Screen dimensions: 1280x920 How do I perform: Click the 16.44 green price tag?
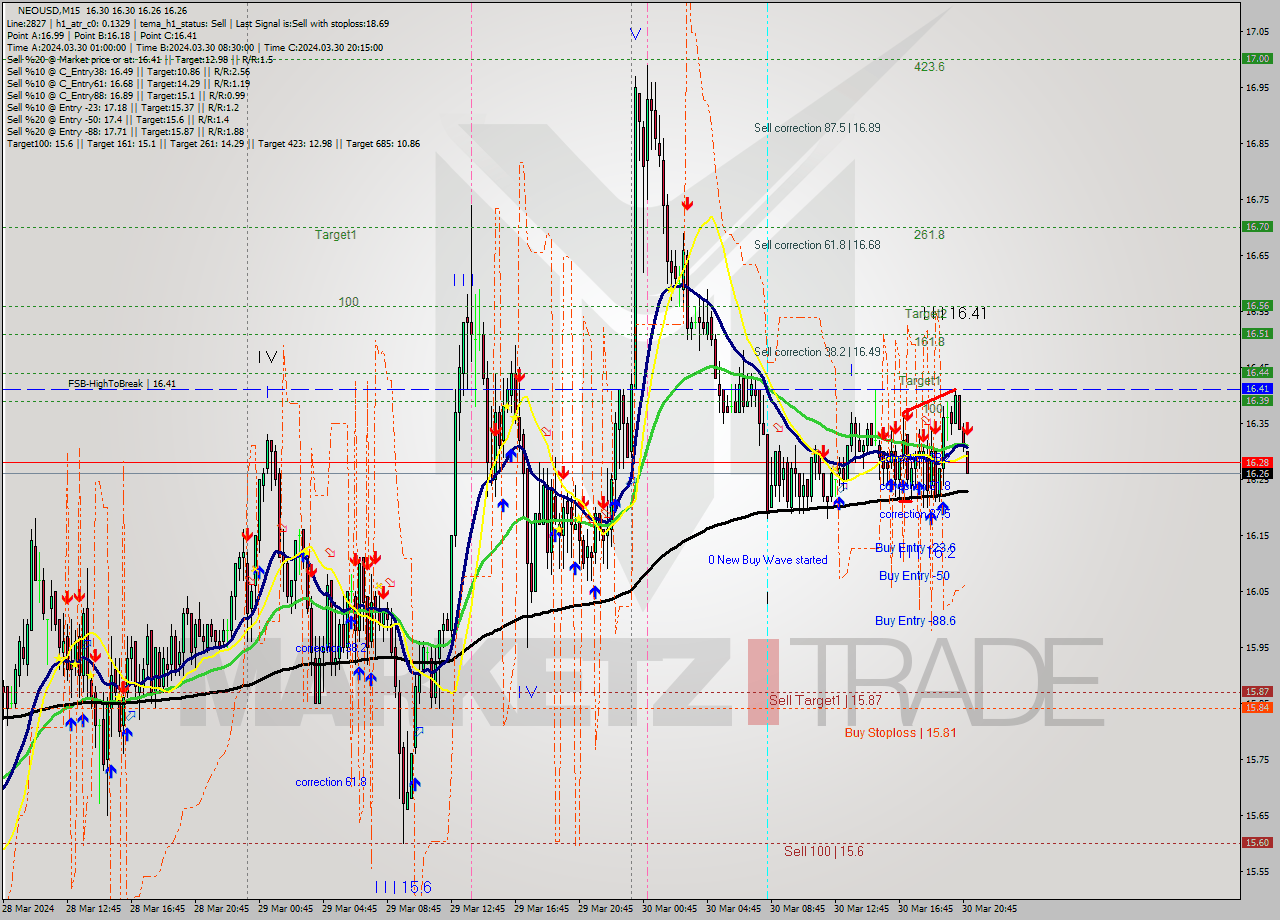[x=1256, y=373]
